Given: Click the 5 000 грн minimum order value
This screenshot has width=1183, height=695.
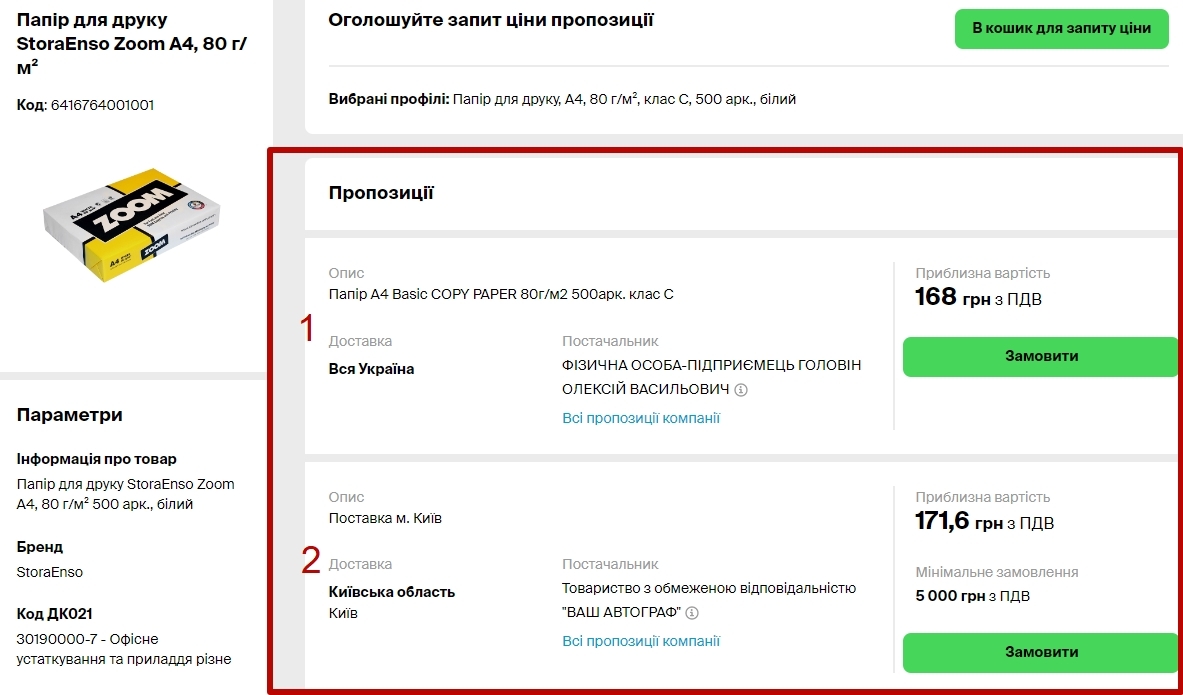Looking at the screenshot, I should (x=972, y=596).
